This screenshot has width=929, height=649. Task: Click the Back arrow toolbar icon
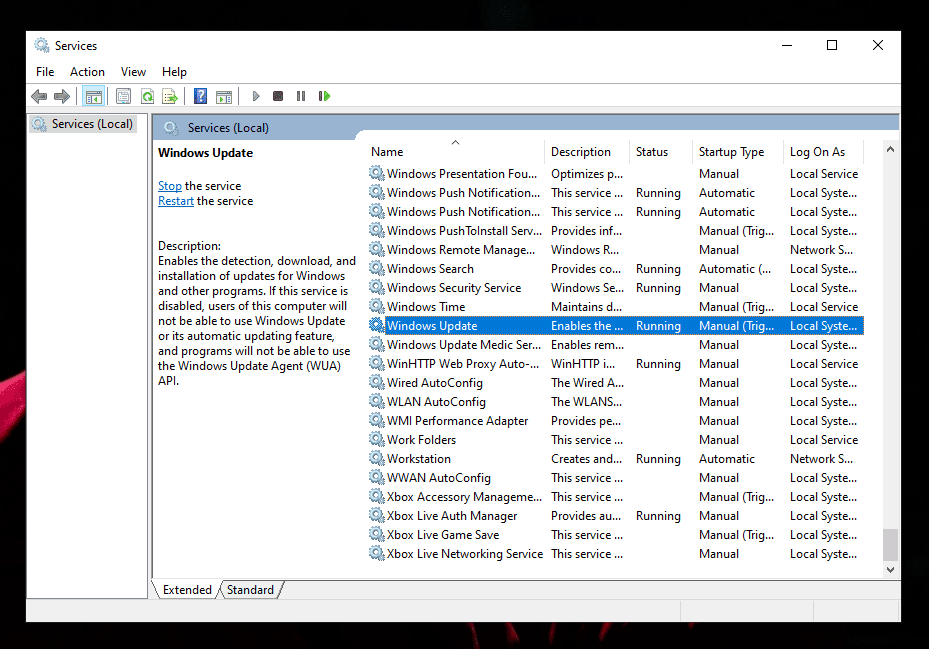coord(39,96)
